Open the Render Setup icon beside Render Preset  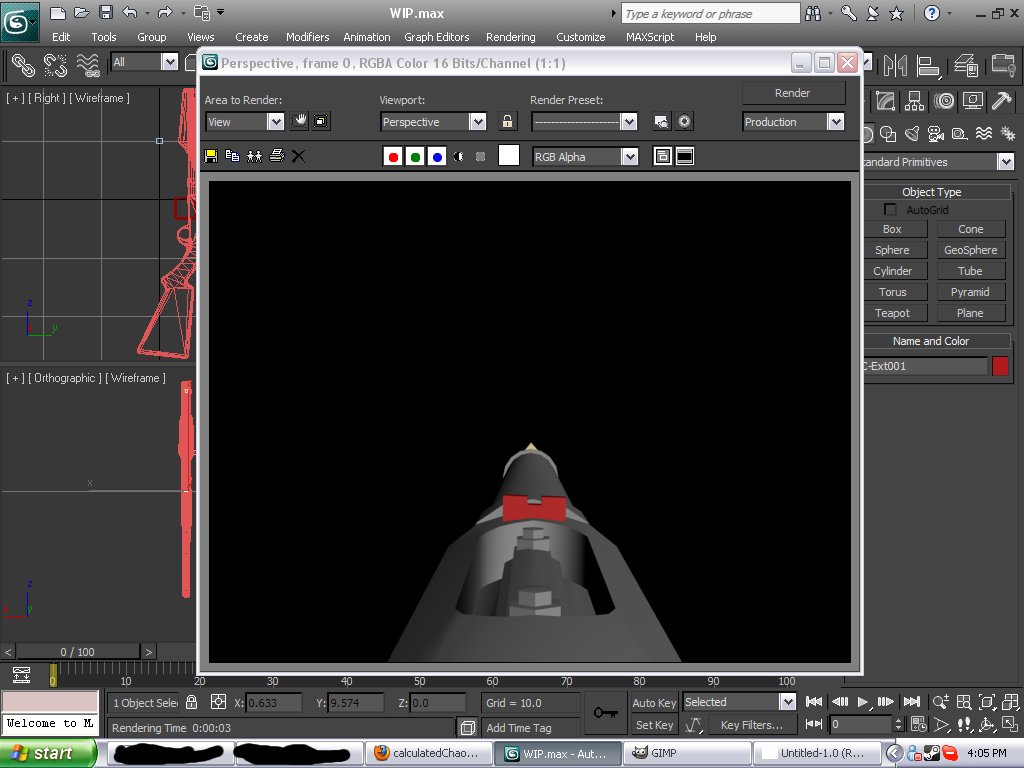pos(661,122)
